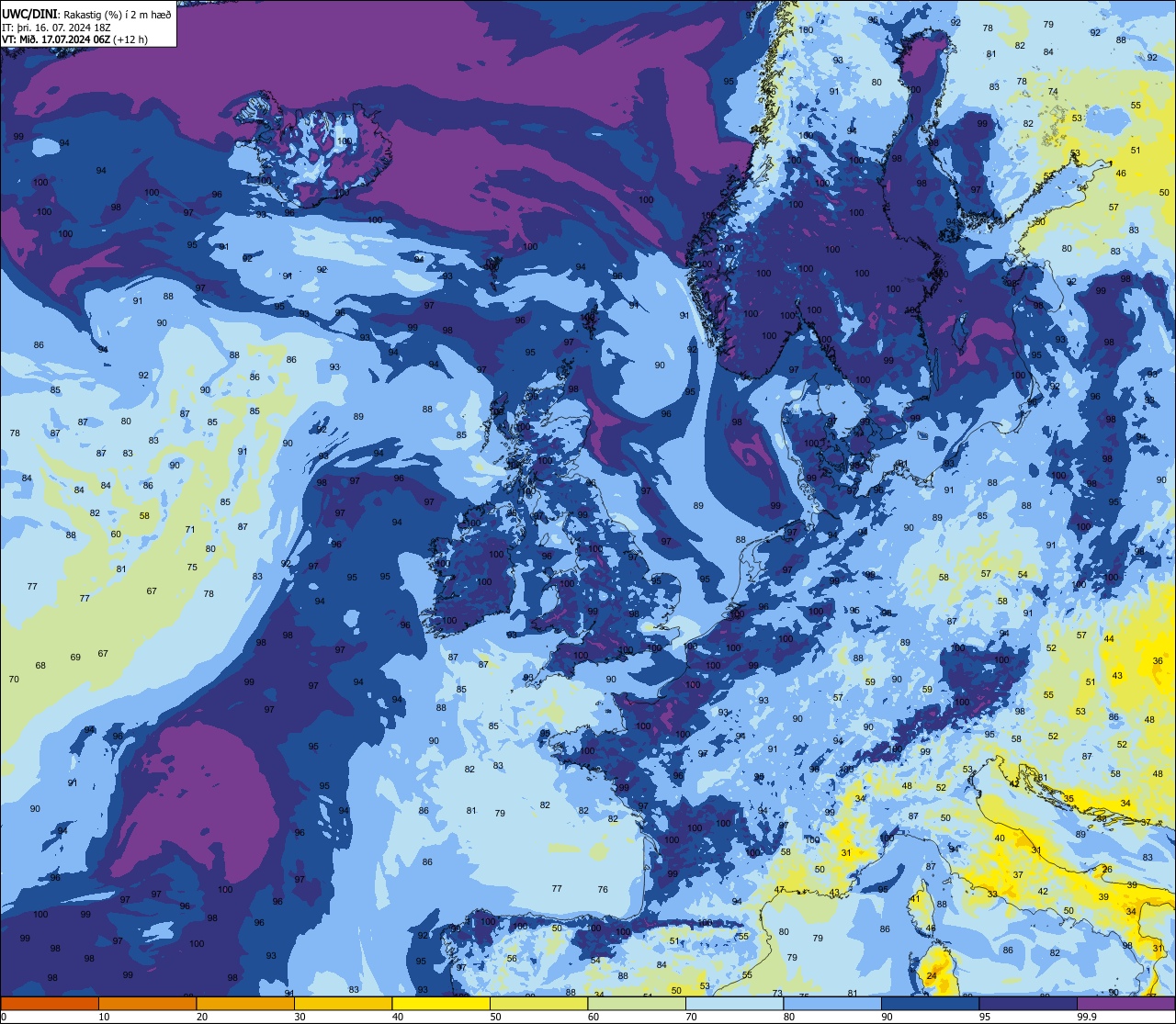Click the init time "IT: þri. 16. 07. 2024 18Z"
Viewport: 1176px width, 1024px height.
56,28
